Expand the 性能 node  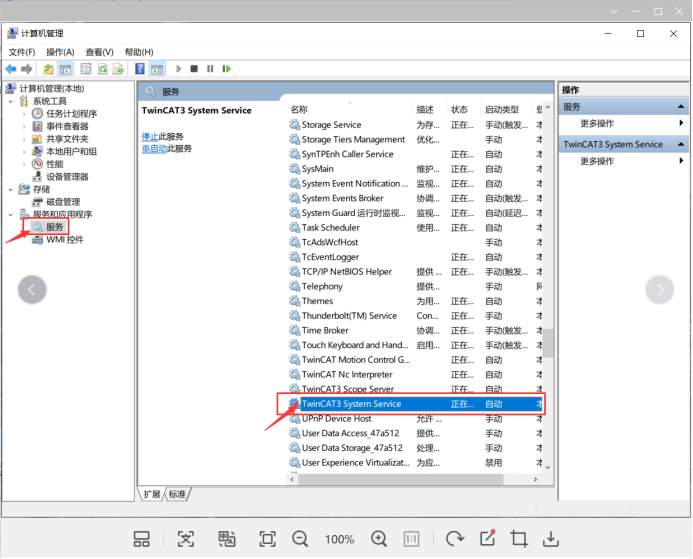[x=24, y=164]
